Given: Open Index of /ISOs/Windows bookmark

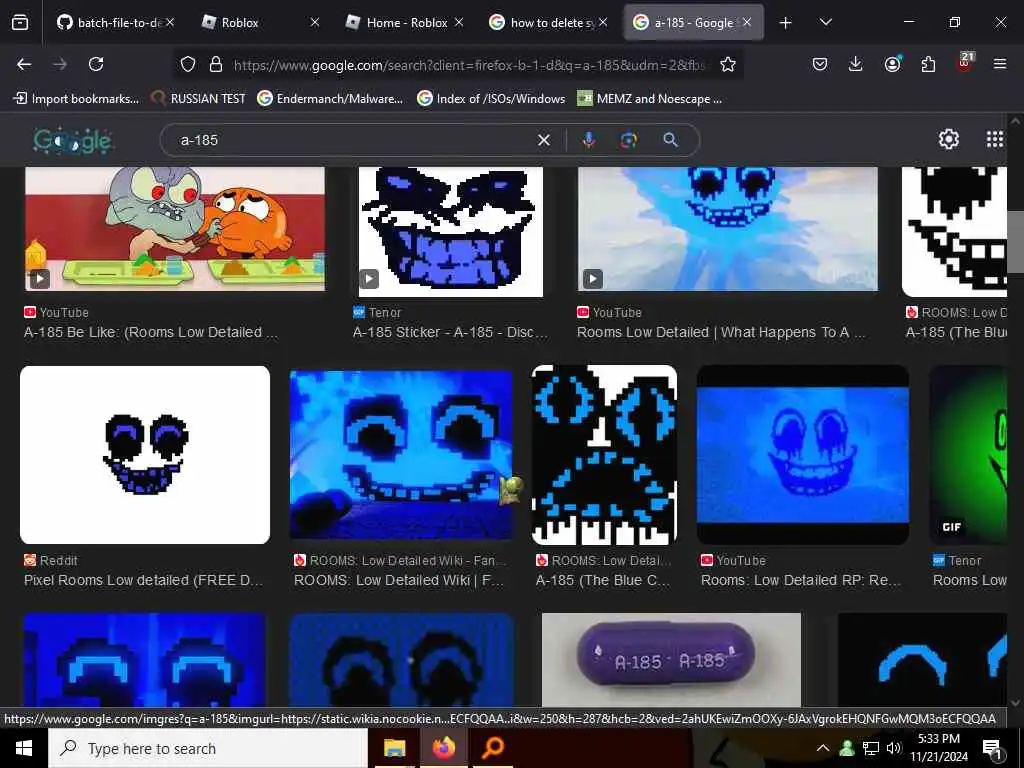Looking at the screenshot, I should coord(491,99).
